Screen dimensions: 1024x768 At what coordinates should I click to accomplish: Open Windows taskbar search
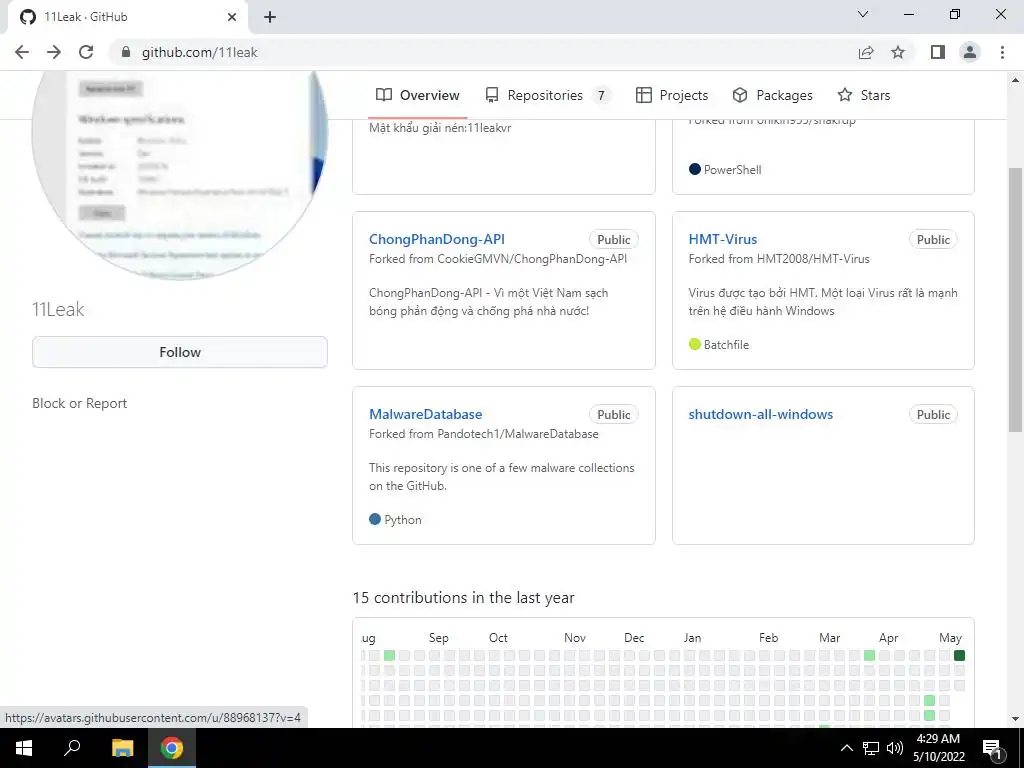tap(72, 748)
